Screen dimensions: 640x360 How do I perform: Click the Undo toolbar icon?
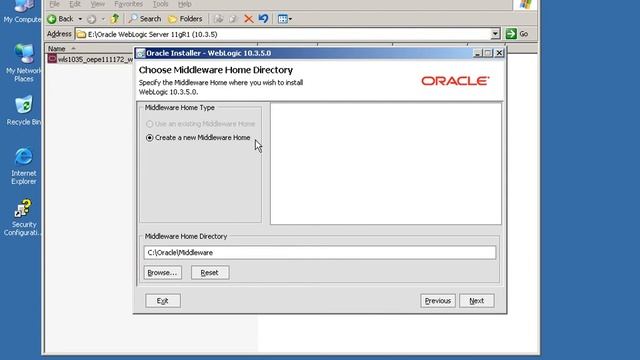263,19
